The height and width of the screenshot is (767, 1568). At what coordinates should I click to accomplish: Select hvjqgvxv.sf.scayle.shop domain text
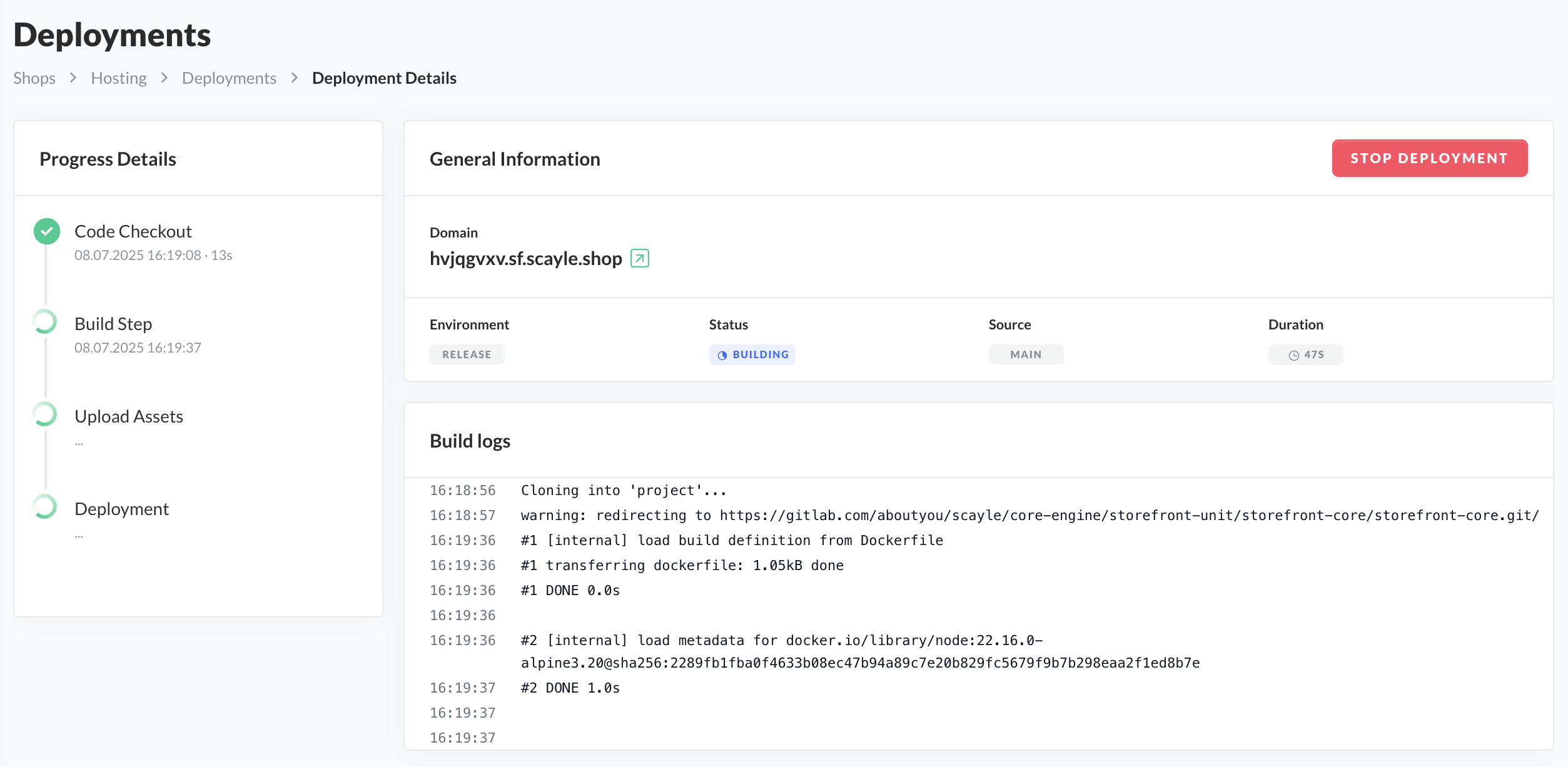tap(525, 259)
